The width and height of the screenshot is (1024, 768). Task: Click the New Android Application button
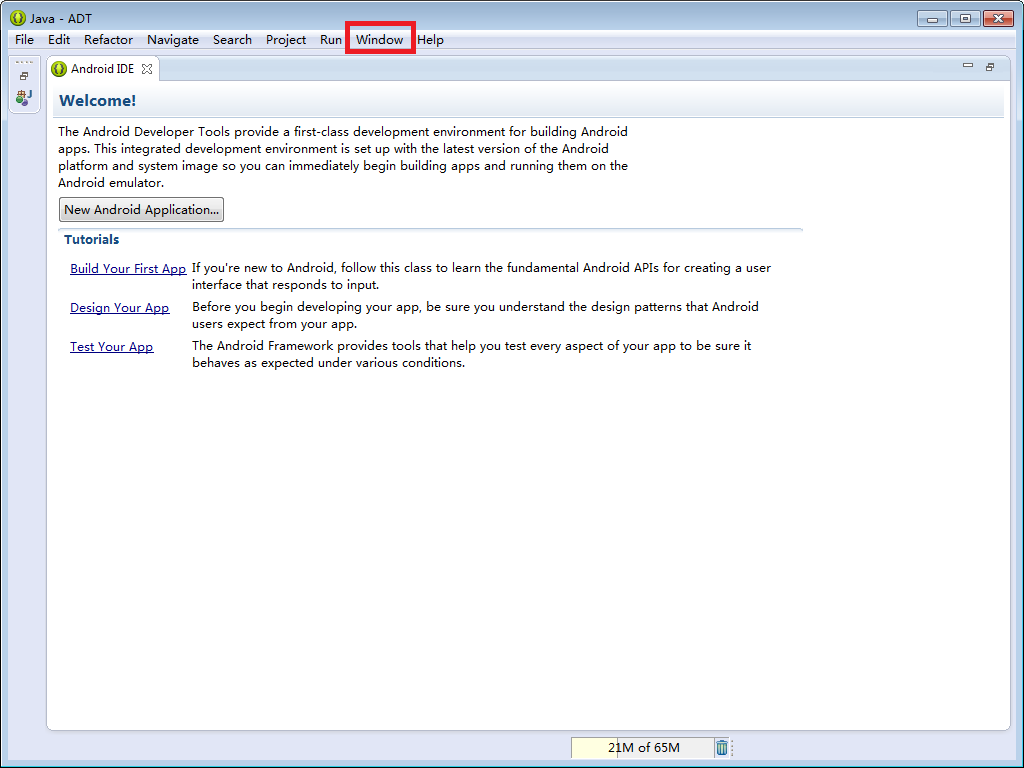[x=141, y=210]
